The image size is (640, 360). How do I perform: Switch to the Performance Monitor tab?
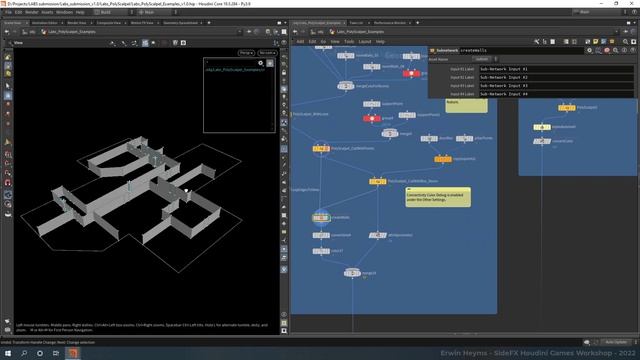pyautogui.click(x=389, y=23)
